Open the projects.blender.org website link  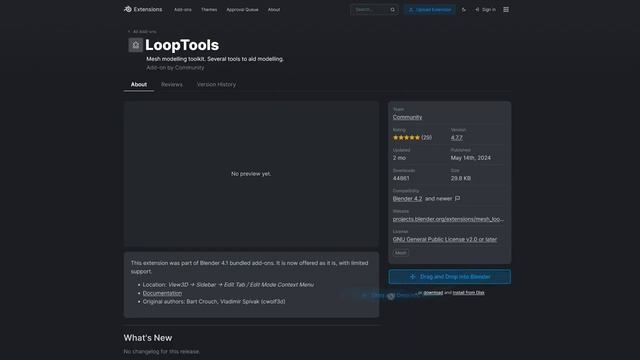point(448,219)
